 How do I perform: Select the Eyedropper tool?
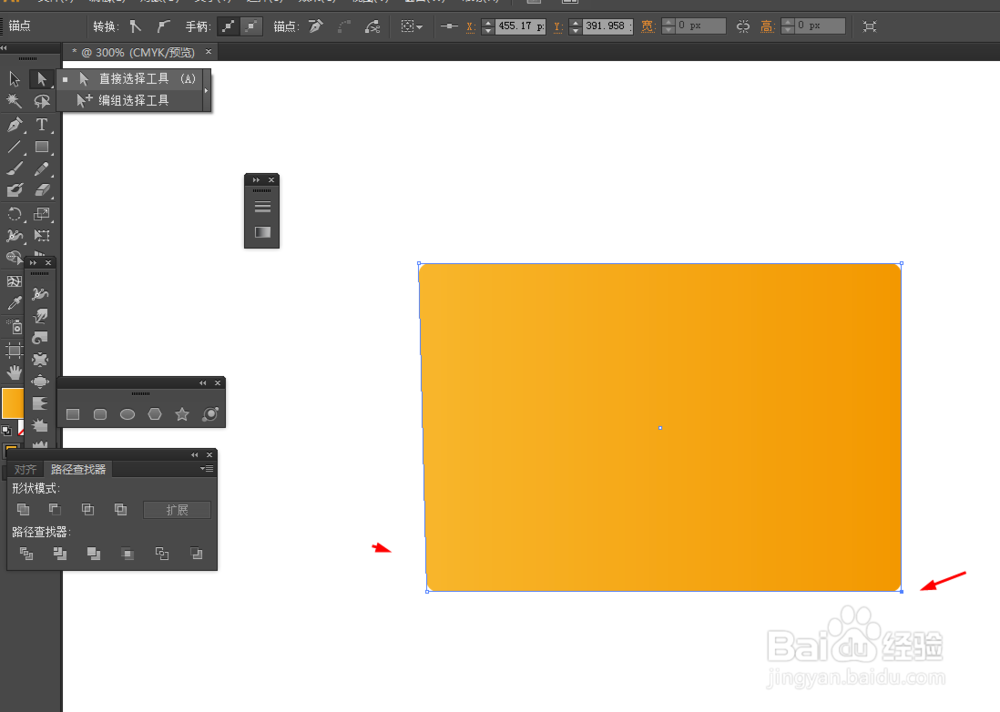tap(14, 303)
